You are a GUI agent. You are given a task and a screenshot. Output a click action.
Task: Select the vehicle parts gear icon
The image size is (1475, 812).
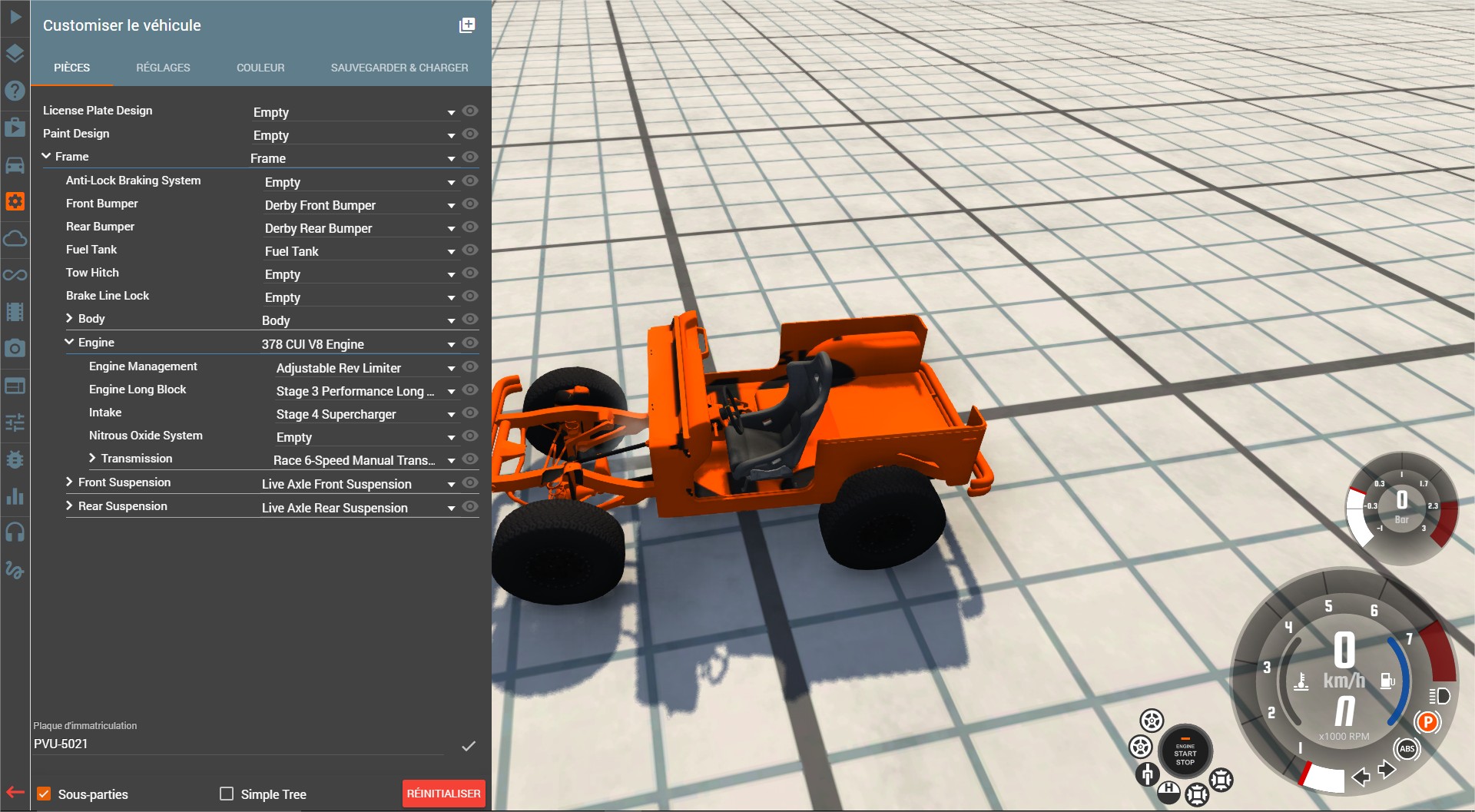point(15,201)
